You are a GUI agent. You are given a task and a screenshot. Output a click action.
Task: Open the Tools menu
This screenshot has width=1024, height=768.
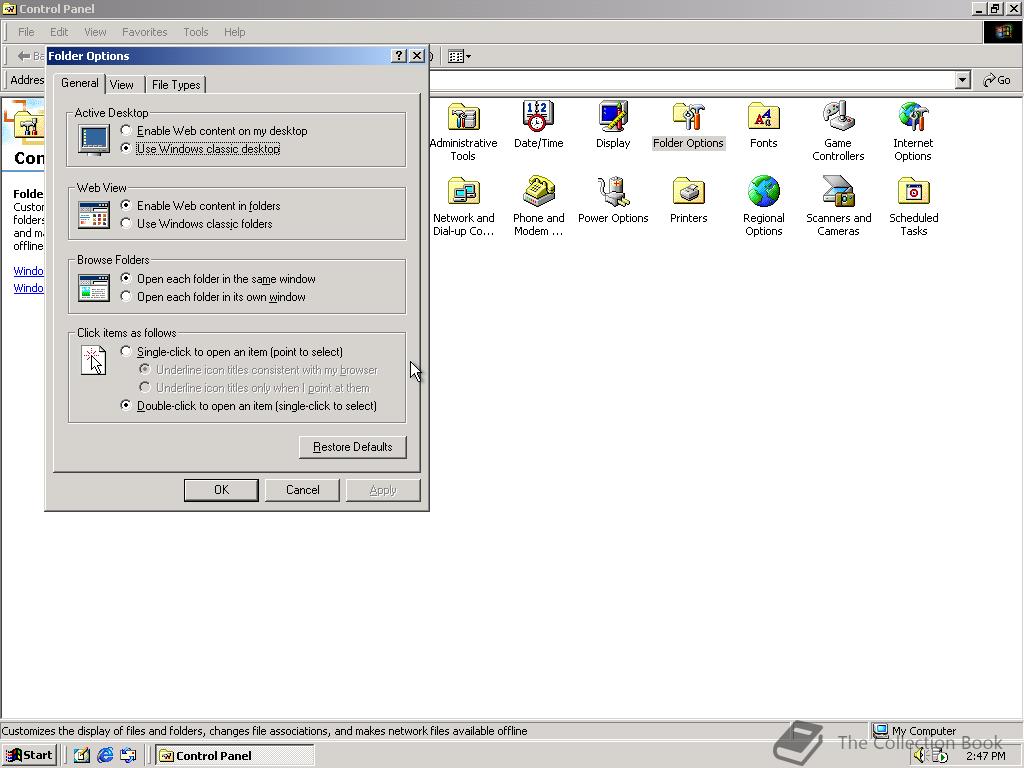click(x=195, y=32)
